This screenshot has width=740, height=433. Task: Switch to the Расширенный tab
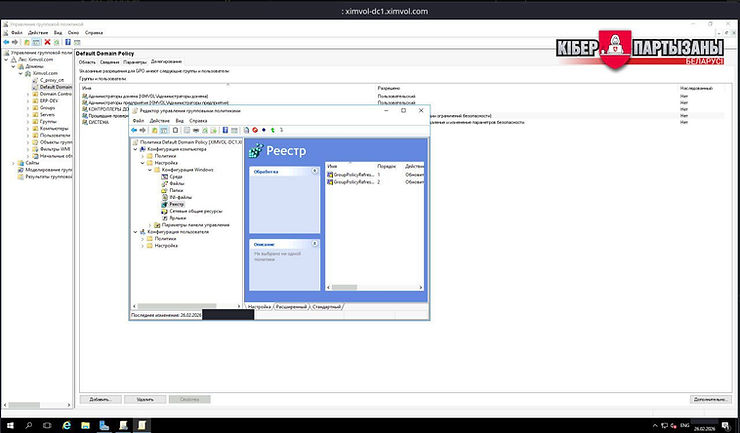292,305
